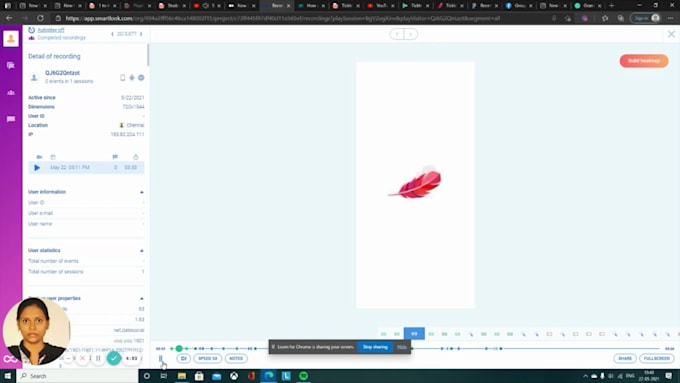Viewport: 680px width, 383px height.
Task: Open Task View on taskbar
Action: coord(163,376)
